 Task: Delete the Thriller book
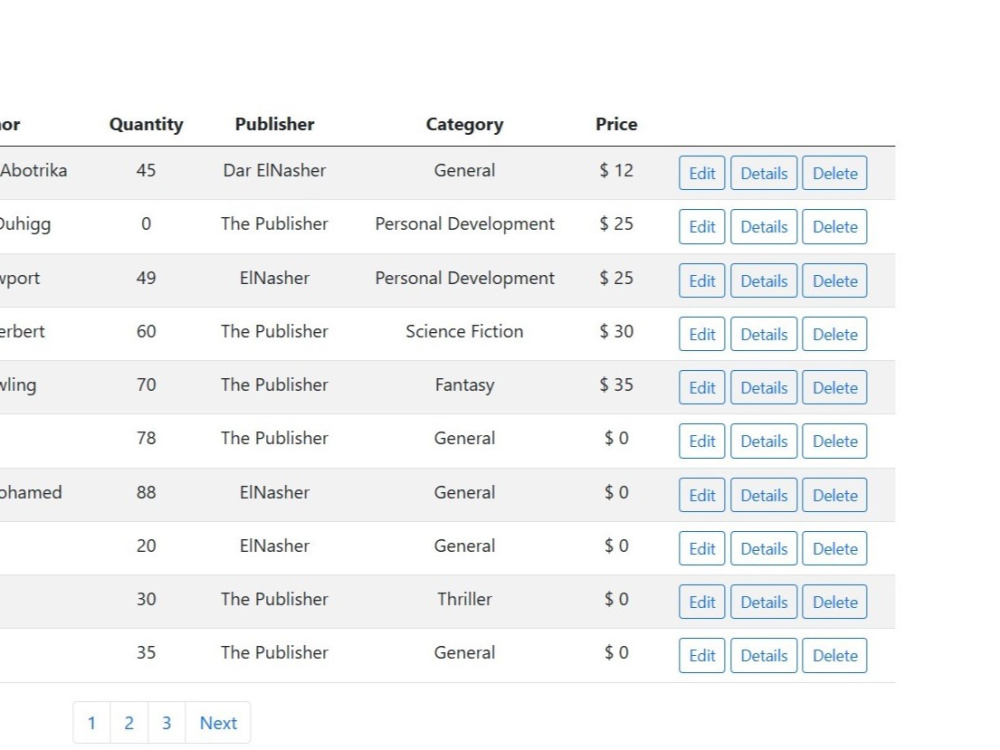click(x=834, y=602)
